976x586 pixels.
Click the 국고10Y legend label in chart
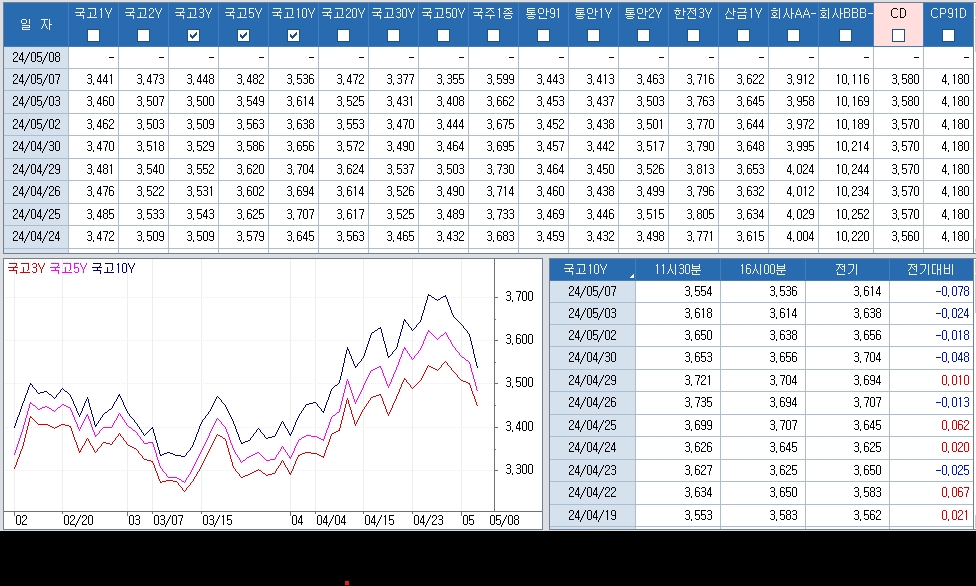(113, 268)
